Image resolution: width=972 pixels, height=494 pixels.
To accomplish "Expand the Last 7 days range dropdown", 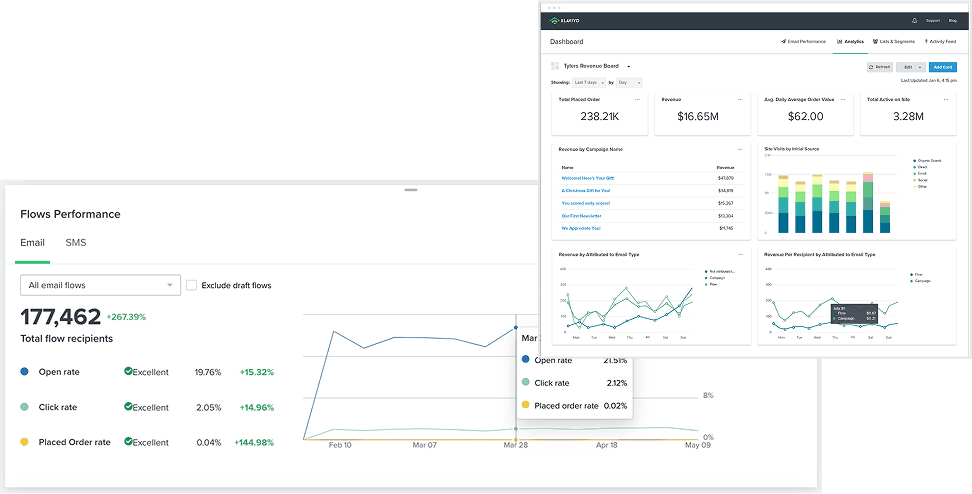I will [x=589, y=82].
